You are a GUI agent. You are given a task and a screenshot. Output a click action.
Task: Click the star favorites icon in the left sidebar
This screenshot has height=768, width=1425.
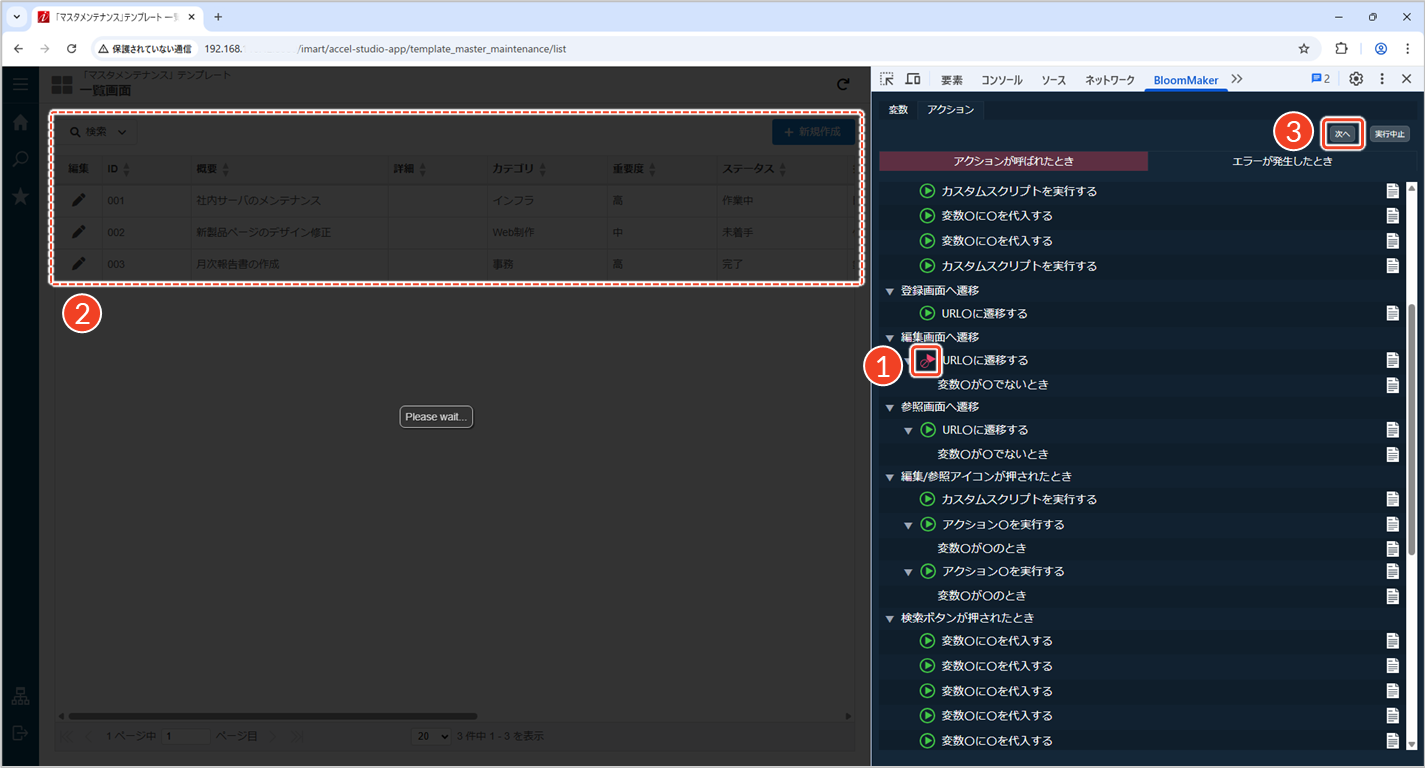20,196
